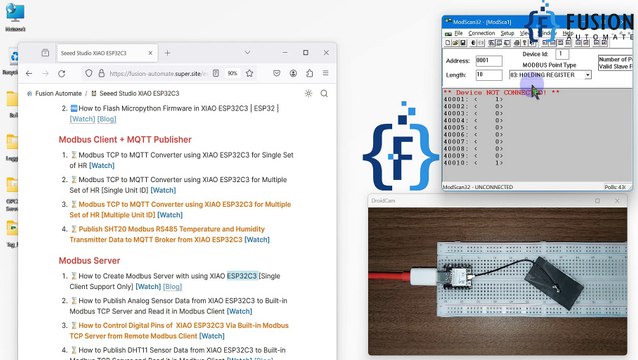Open ModScan32 Setup menu
The width and height of the screenshot is (638, 360).
pos(507,33)
